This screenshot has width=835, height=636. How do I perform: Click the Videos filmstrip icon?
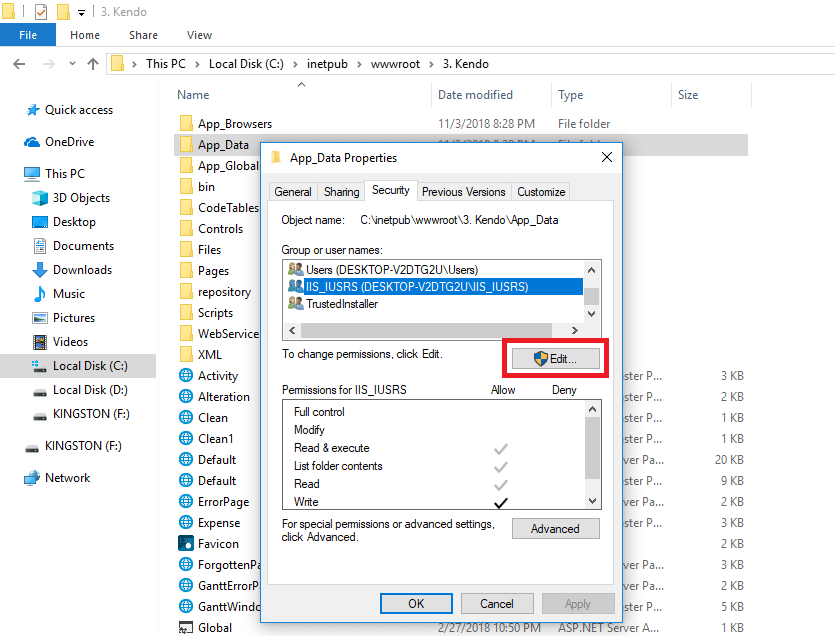tap(40, 342)
